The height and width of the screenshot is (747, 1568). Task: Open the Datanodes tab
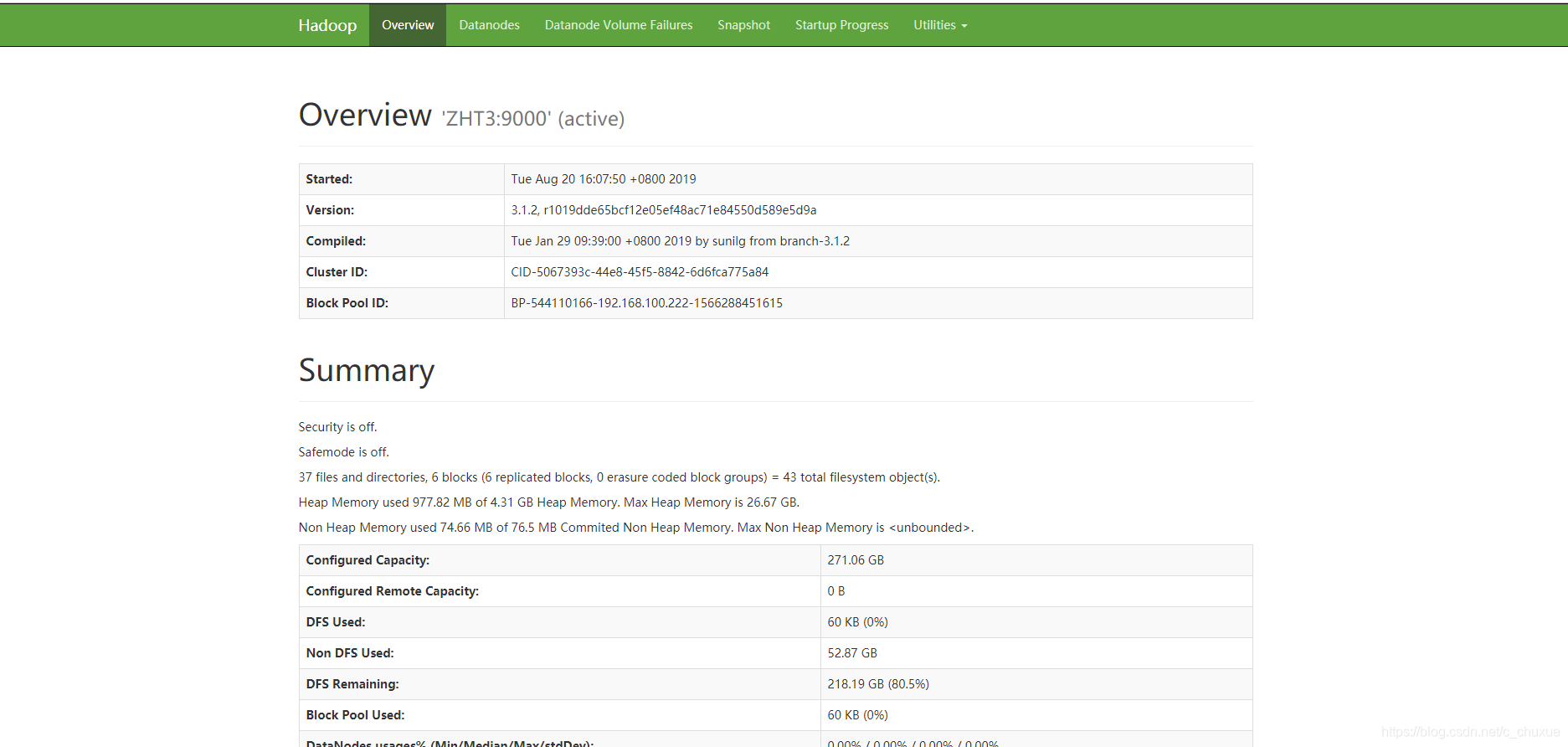[x=489, y=25]
